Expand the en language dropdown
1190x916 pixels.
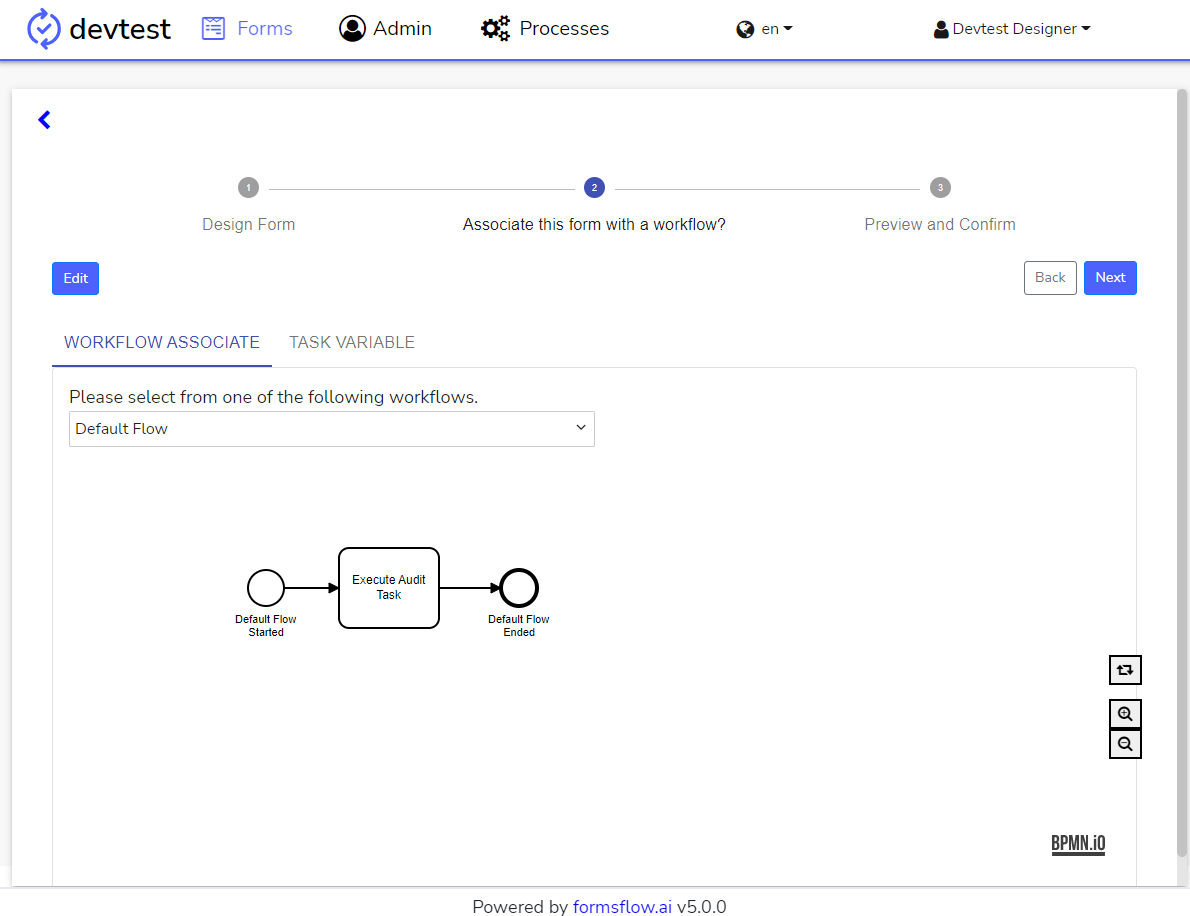[765, 29]
